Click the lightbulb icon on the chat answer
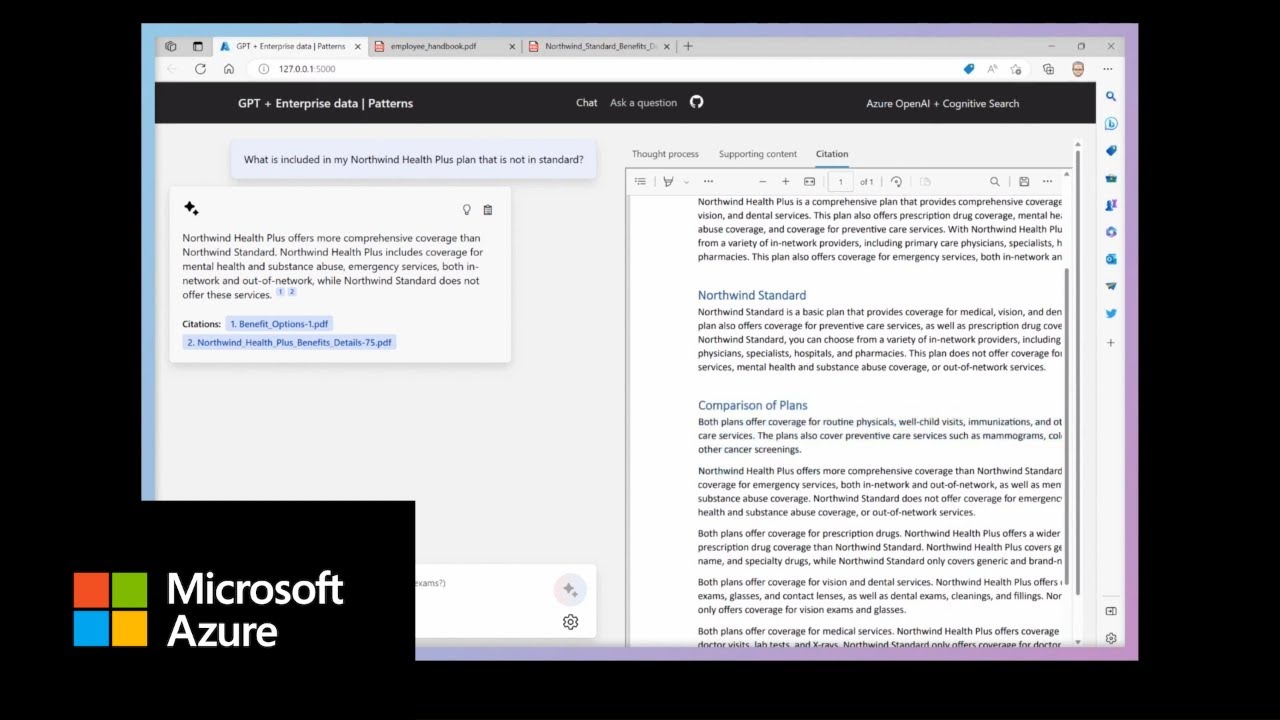 (x=466, y=210)
